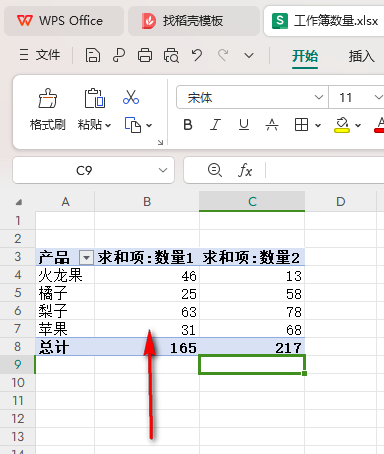Viewport: 384px width, 454px height.
Task: Click the 总计 cell
Action: 65,347
